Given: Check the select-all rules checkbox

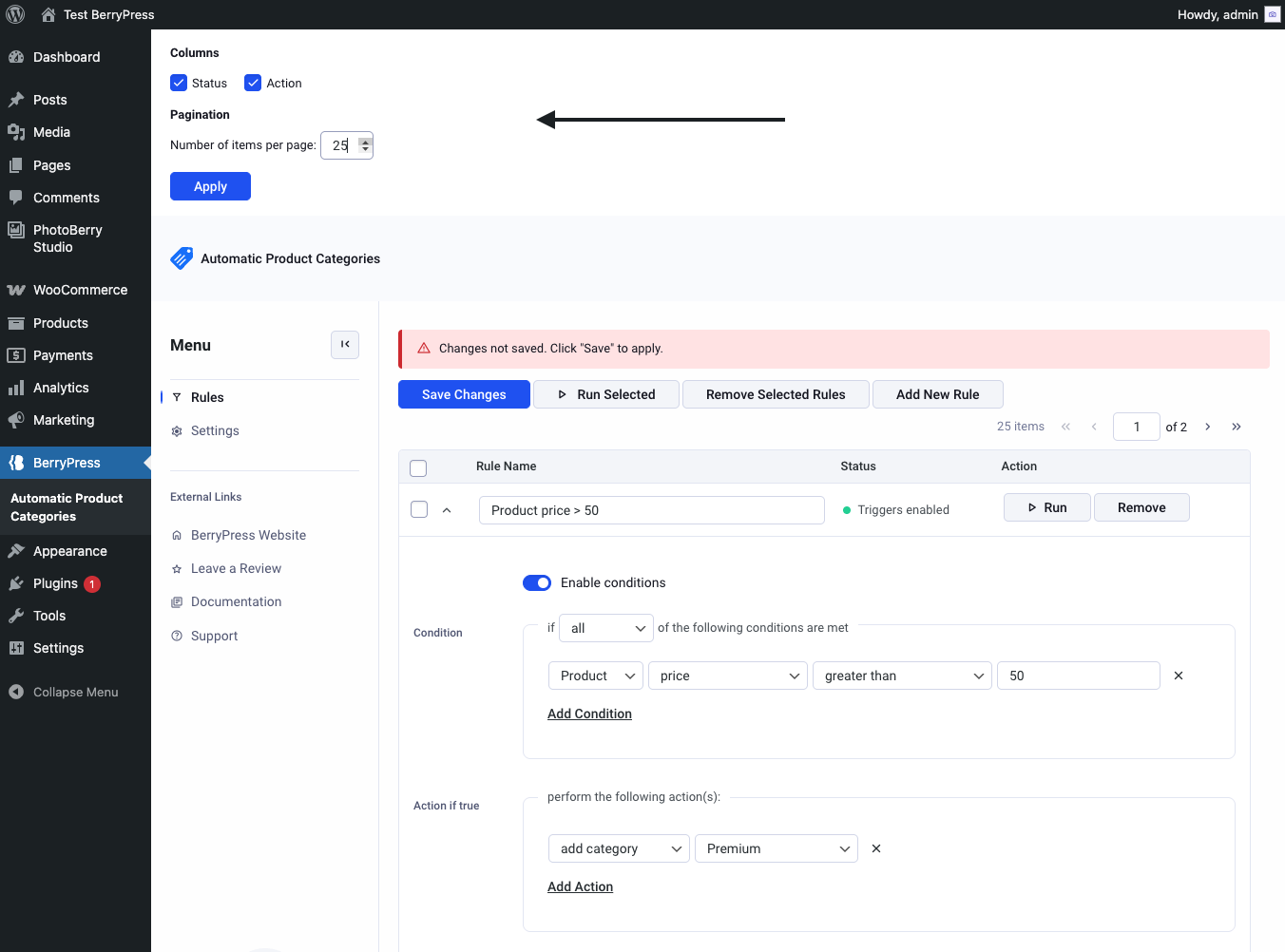Looking at the screenshot, I should point(418,467).
